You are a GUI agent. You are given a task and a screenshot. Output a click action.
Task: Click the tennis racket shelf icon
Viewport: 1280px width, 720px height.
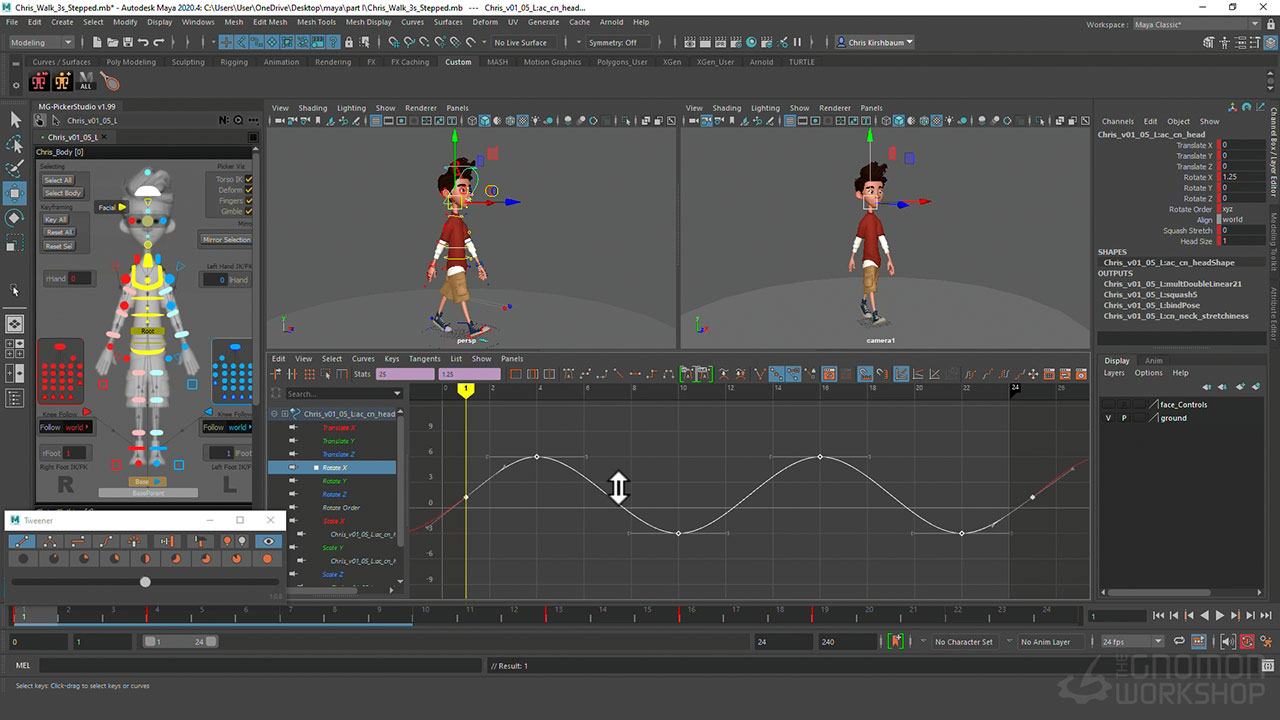[x=110, y=82]
